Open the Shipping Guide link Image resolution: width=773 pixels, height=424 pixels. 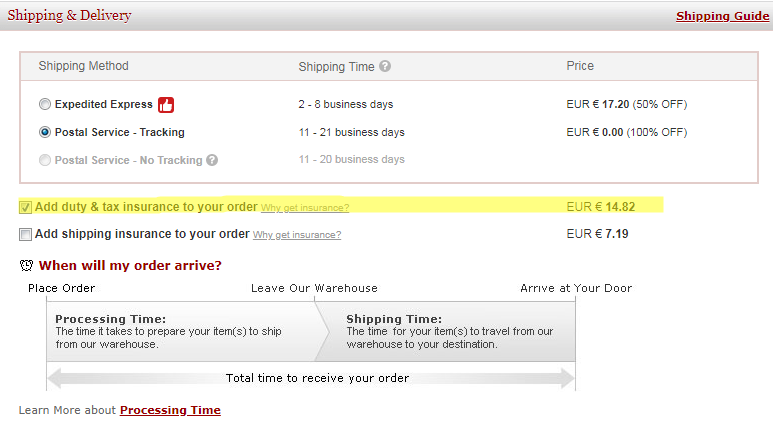point(722,16)
